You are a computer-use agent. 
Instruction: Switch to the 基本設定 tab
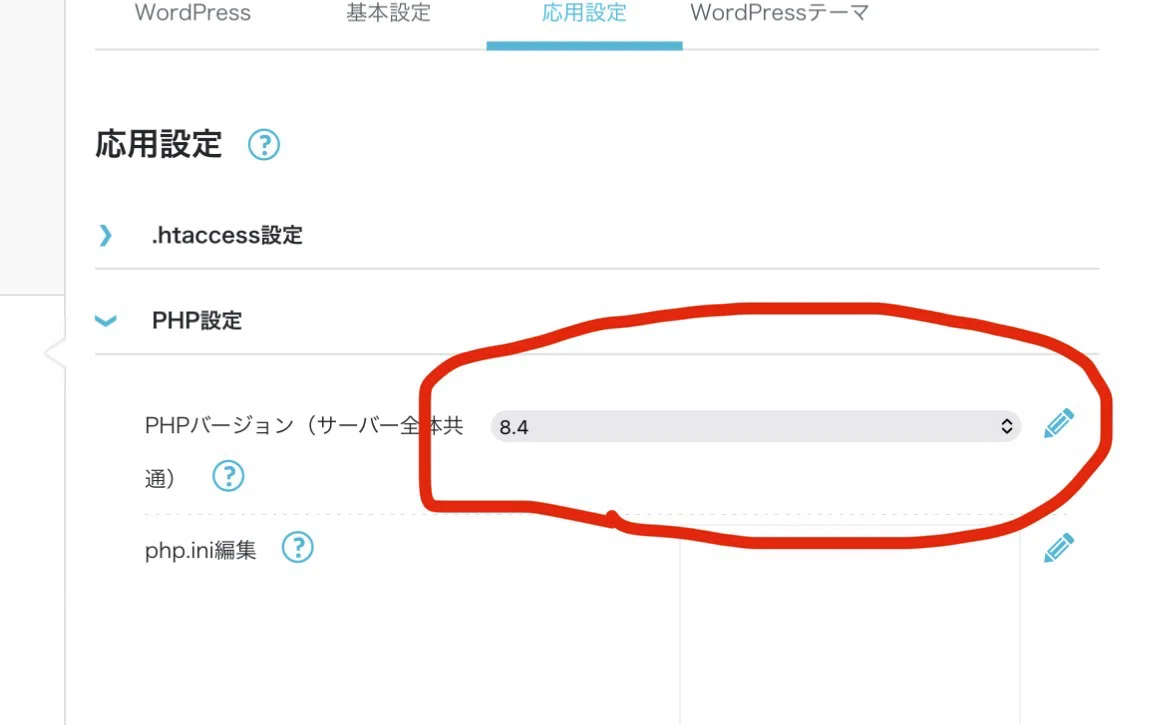pyautogui.click(x=388, y=13)
